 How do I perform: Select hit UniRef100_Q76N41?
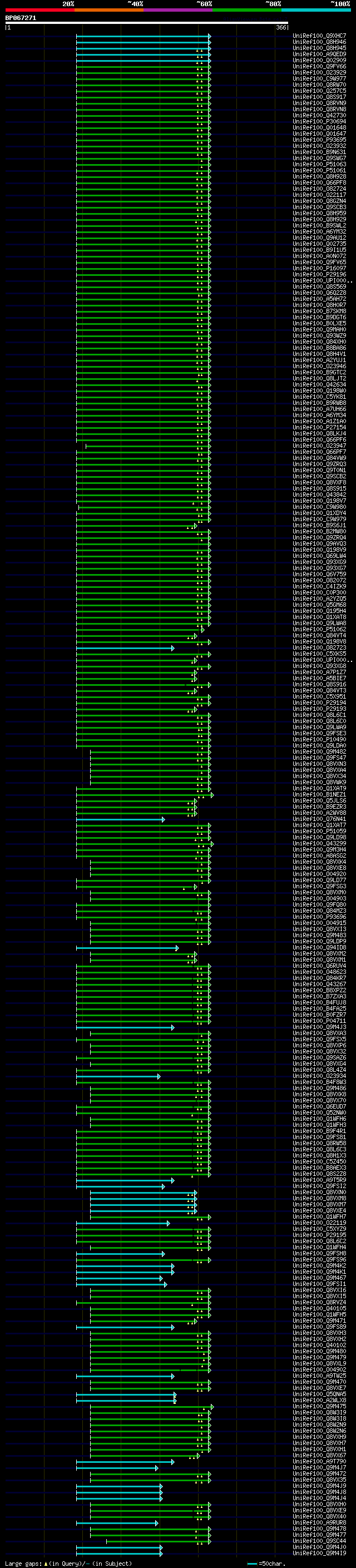pos(319,819)
